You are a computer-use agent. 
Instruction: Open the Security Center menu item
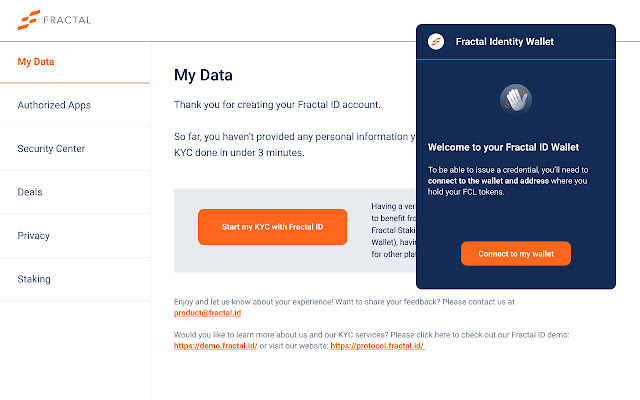pyautogui.click(x=51, y=149)
